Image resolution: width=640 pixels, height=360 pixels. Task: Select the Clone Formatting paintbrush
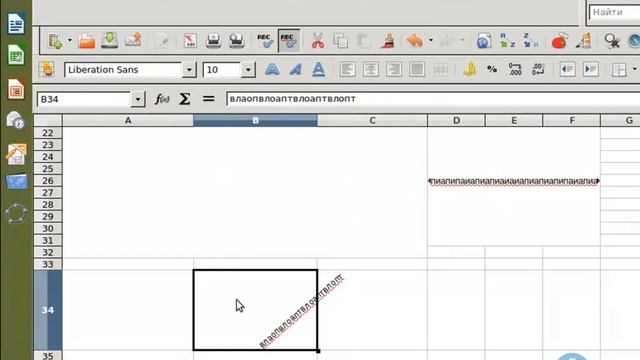pos(387,41)
